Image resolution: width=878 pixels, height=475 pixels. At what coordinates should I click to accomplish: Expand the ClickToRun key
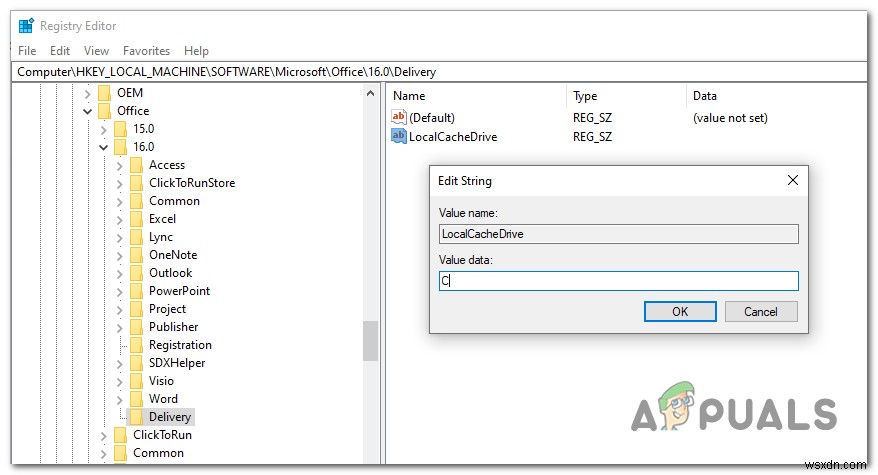point(104,435)
